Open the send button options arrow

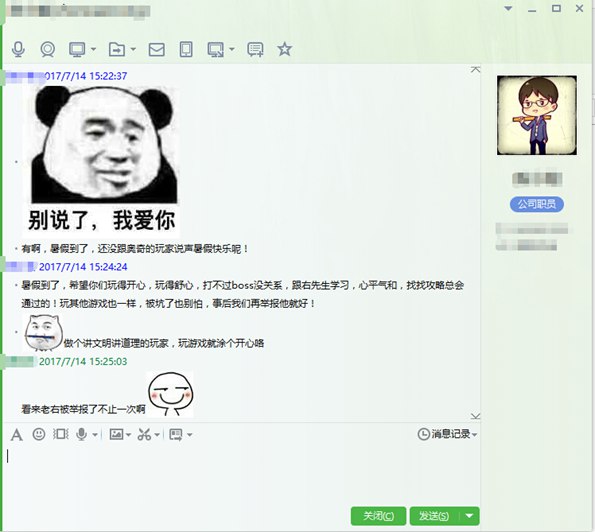pyautogui.click(x=469, y=516)
